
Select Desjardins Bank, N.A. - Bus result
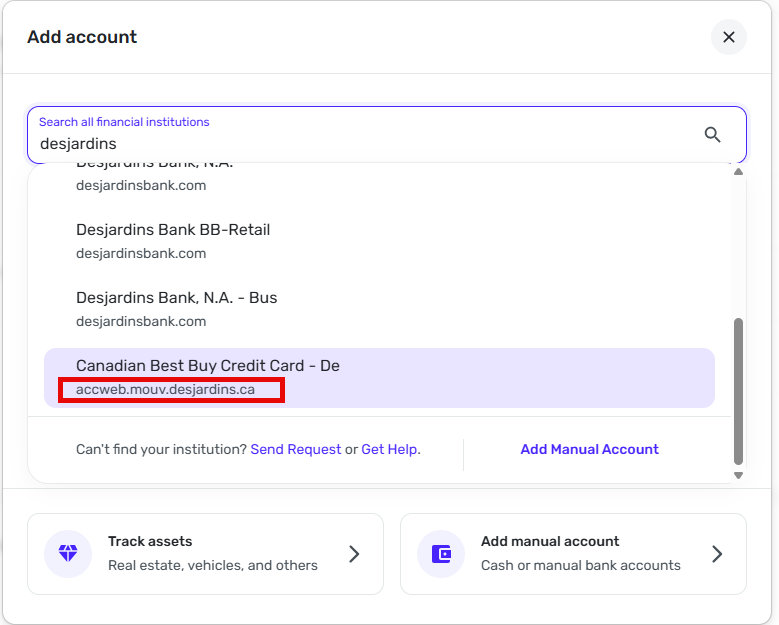379,310
